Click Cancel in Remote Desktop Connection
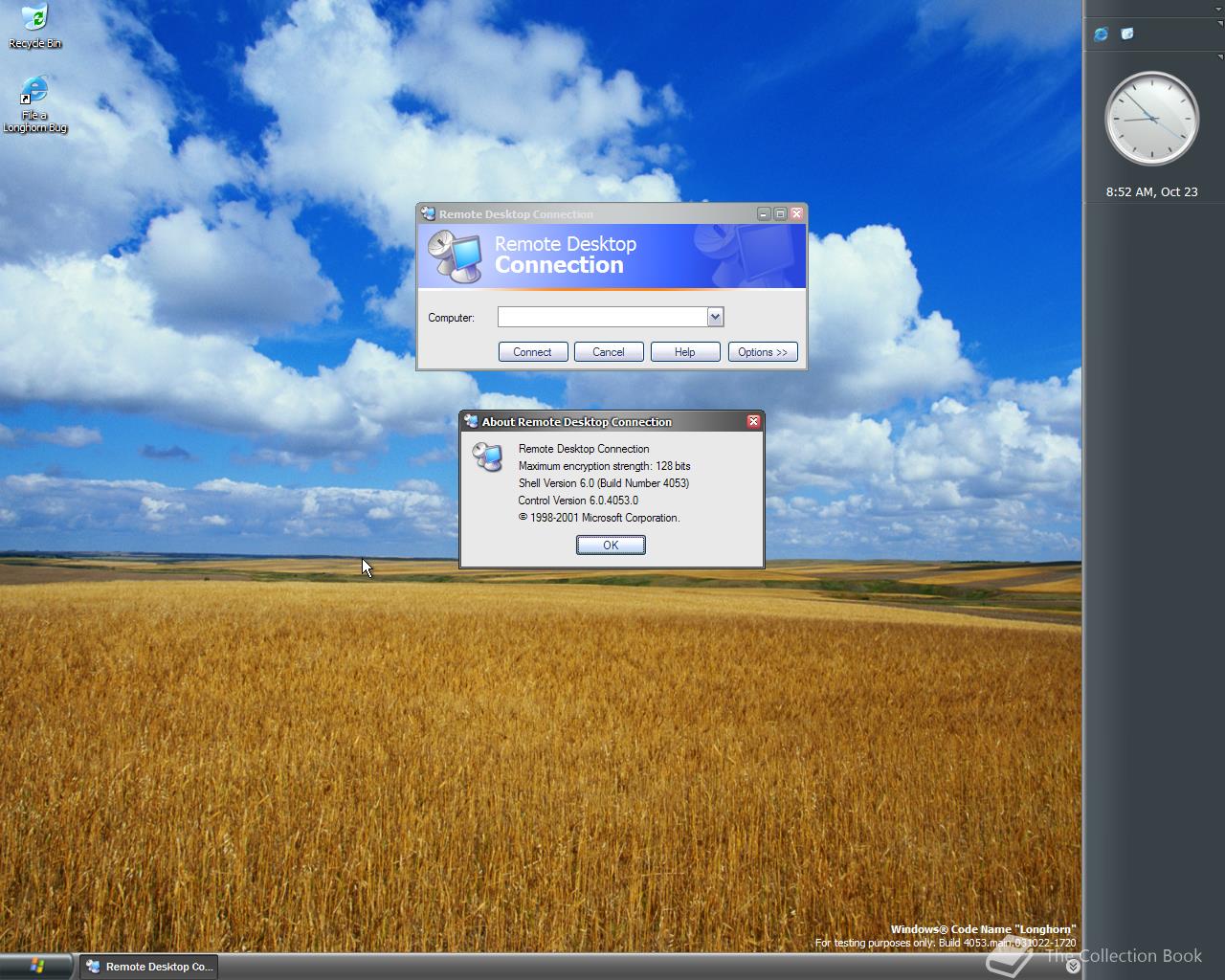Screen dimensions: 1225x980 pyautogui.click(x=609, y=352)
